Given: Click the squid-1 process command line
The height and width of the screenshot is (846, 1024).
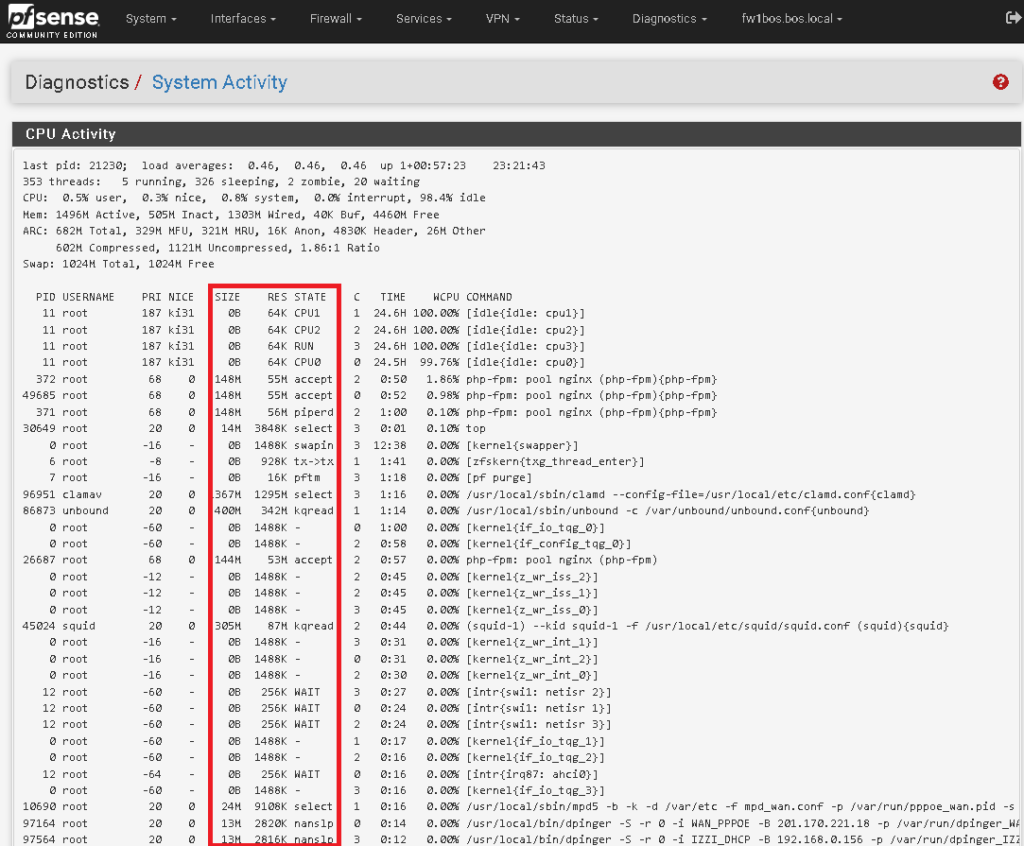Looking at the screenshot, I should coord(707,626).
